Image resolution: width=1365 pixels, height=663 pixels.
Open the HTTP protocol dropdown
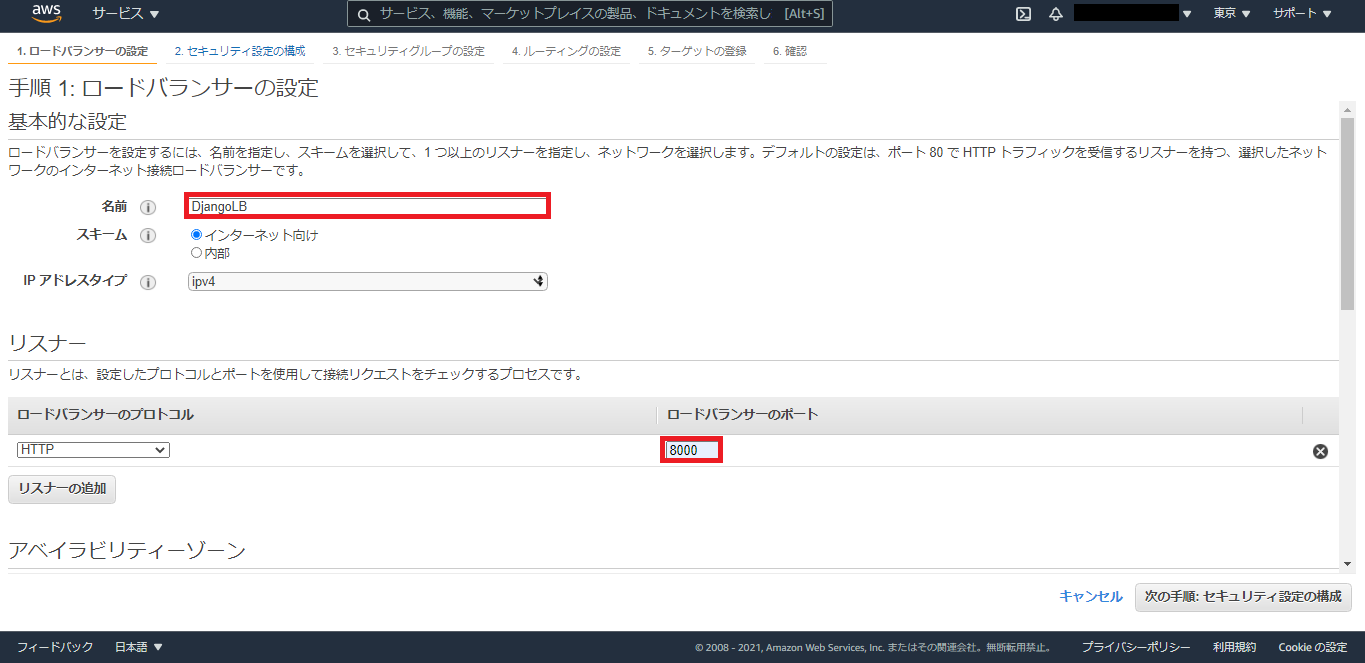pos(93,450)
